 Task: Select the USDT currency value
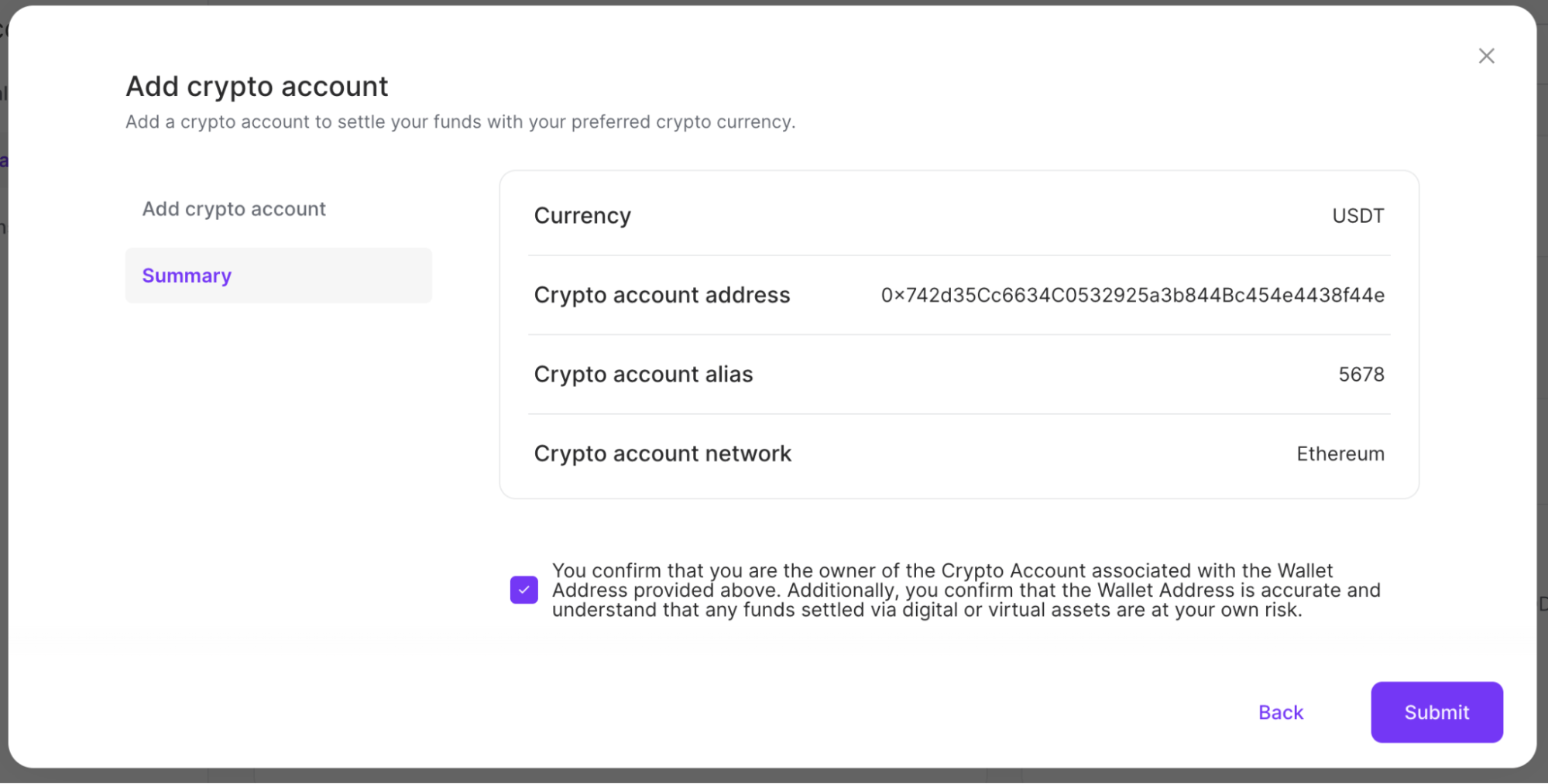point(1358,215)
